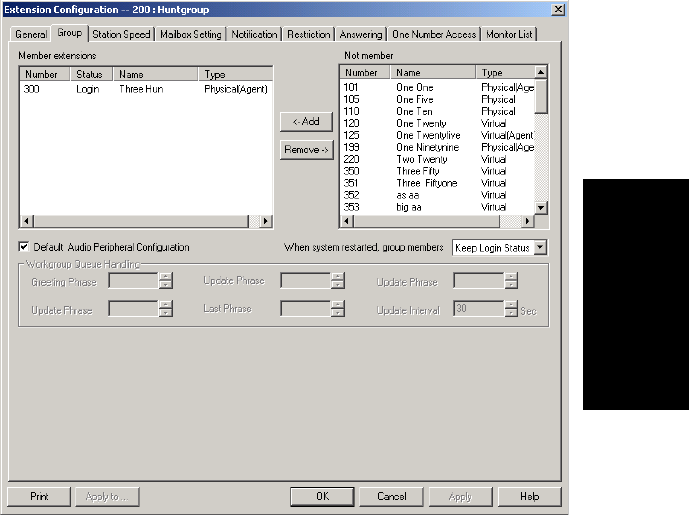The width and height of the screenshot is (689, 515).
Task: Select non-member 120 One Twenty
Action: pyautogui.click(x=437, y=123)
